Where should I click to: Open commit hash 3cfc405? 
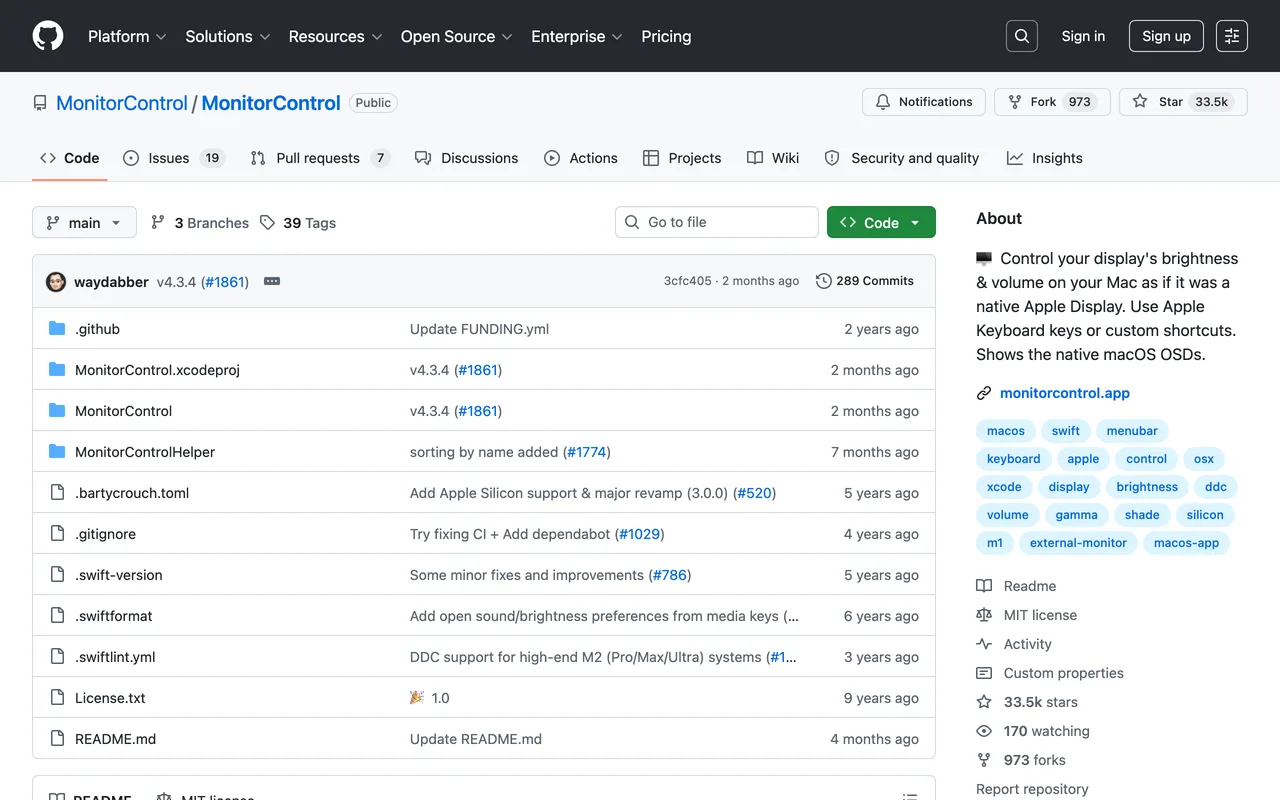pyautogui.click(x=688, y=281)
